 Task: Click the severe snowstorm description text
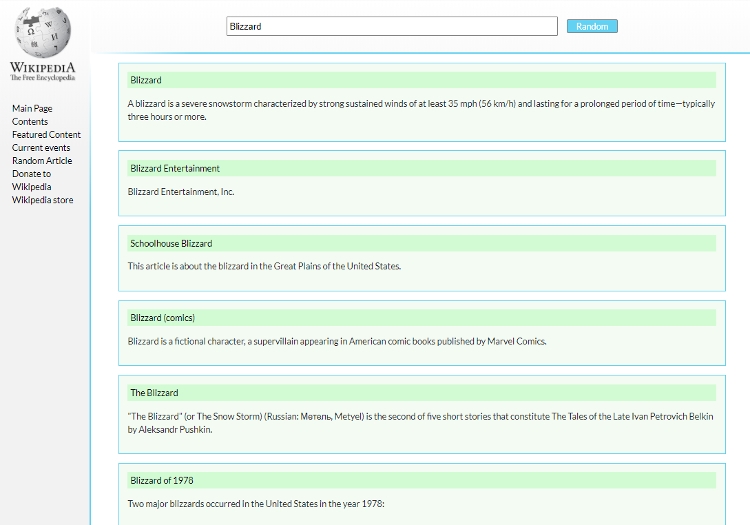pyautogui.click(x=421, y=110)
